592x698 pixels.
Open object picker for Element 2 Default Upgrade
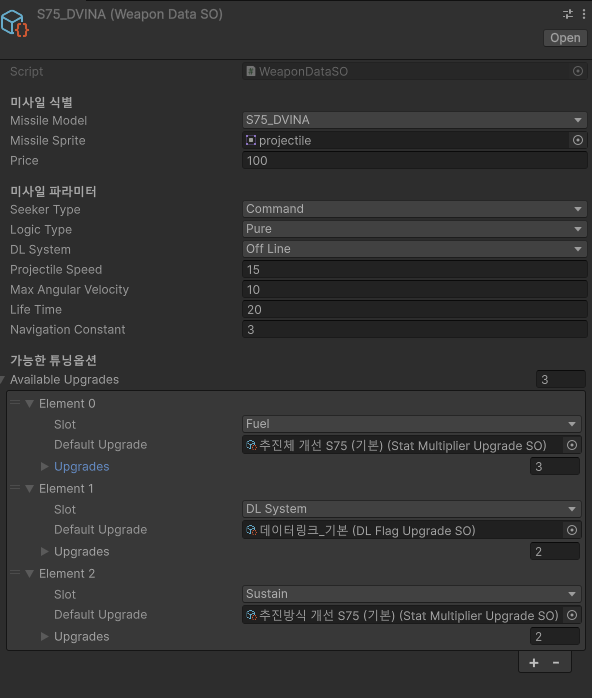coord(572,615)
